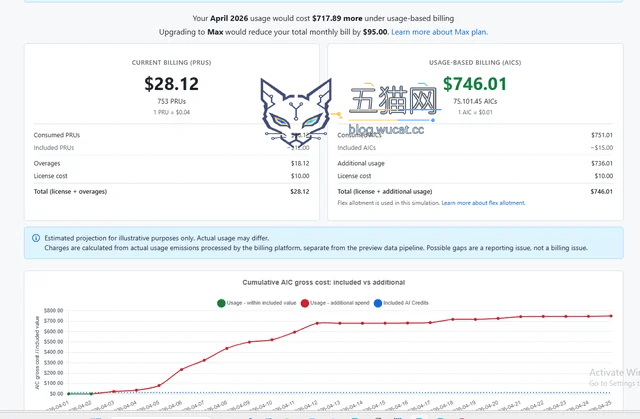The width and height of the screenshot is (640, 419).
Task: Click $746.01 in the 'Total (license + additional usage)' row
Action: [x=601, y=191]
